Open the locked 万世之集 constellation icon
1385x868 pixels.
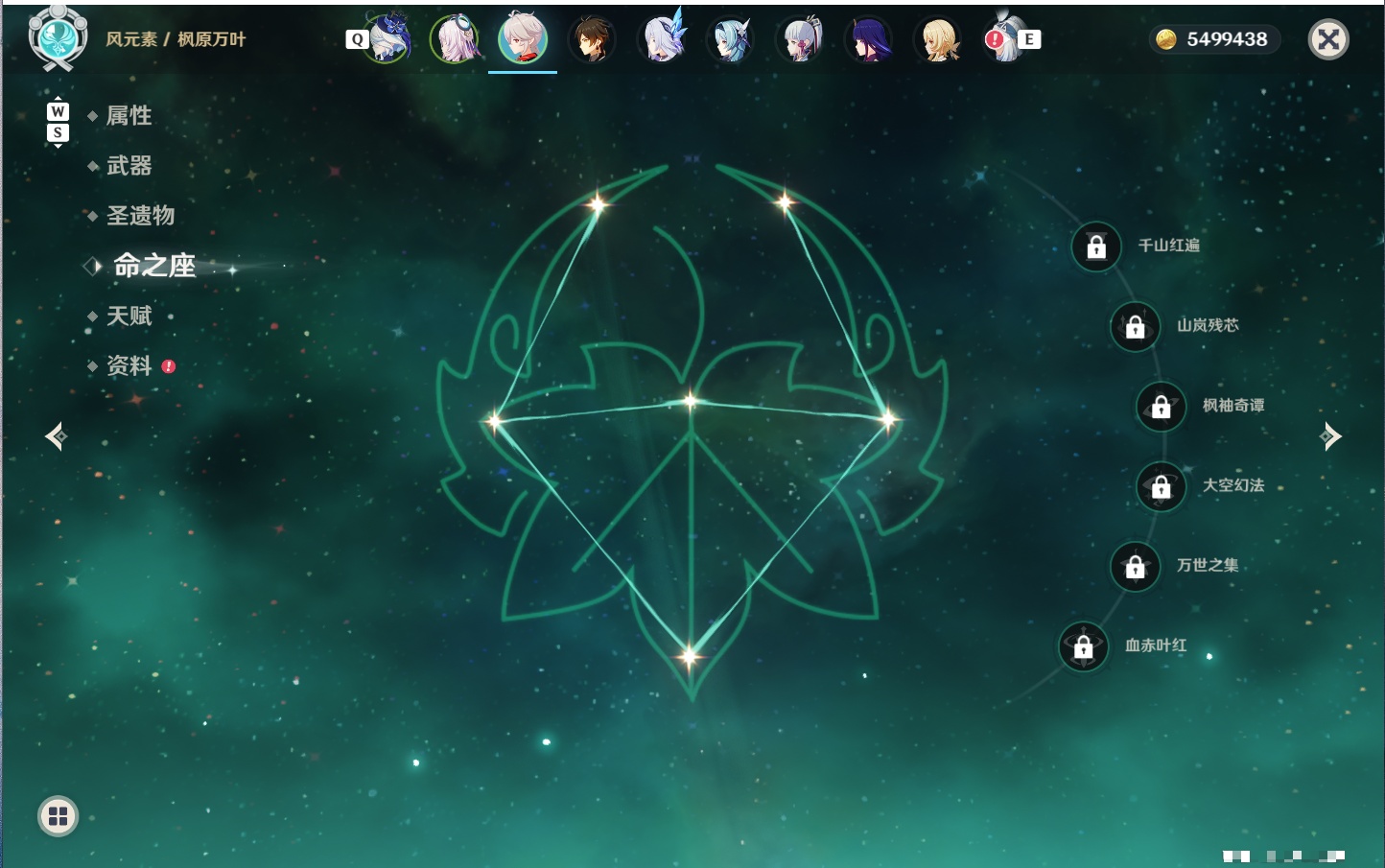(x=1136, y=566)
